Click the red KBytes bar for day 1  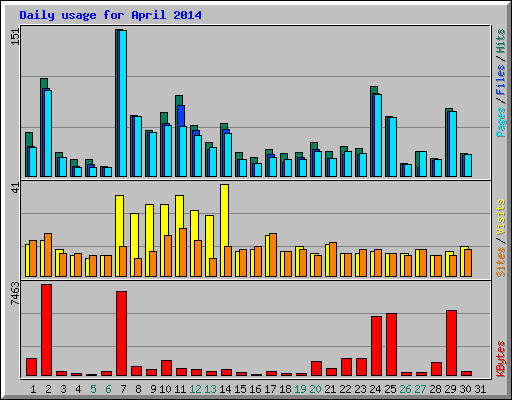click(32, 367)
